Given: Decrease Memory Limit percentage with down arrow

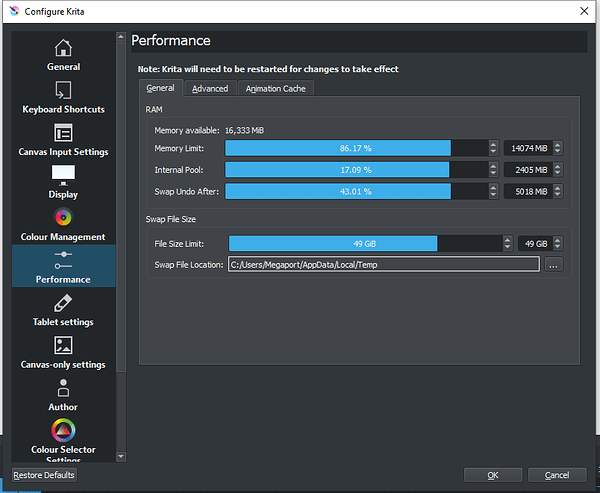Looking at the screenshot, I should coord(493,152).
